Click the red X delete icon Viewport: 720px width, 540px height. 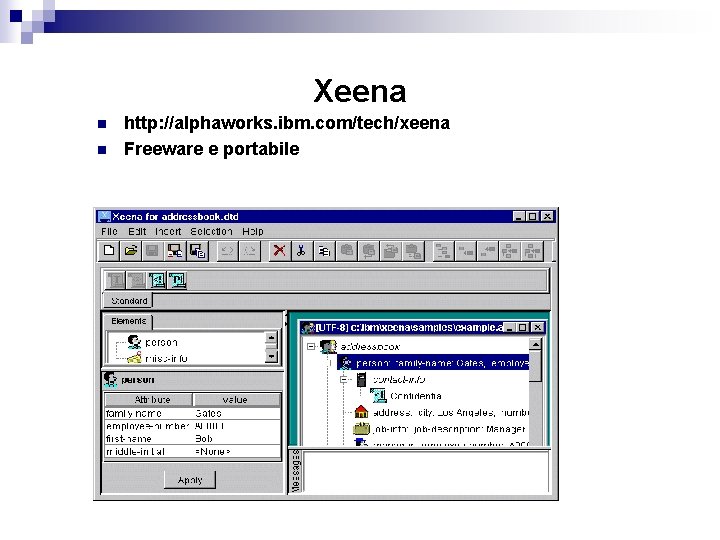point(279,251)
